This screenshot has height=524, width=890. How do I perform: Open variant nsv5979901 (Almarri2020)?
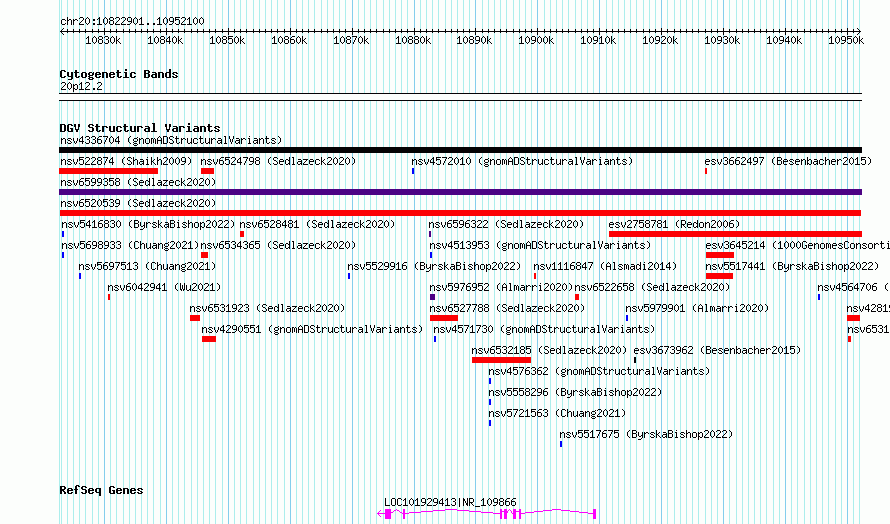pyautogui.click(x=697, y=308)
